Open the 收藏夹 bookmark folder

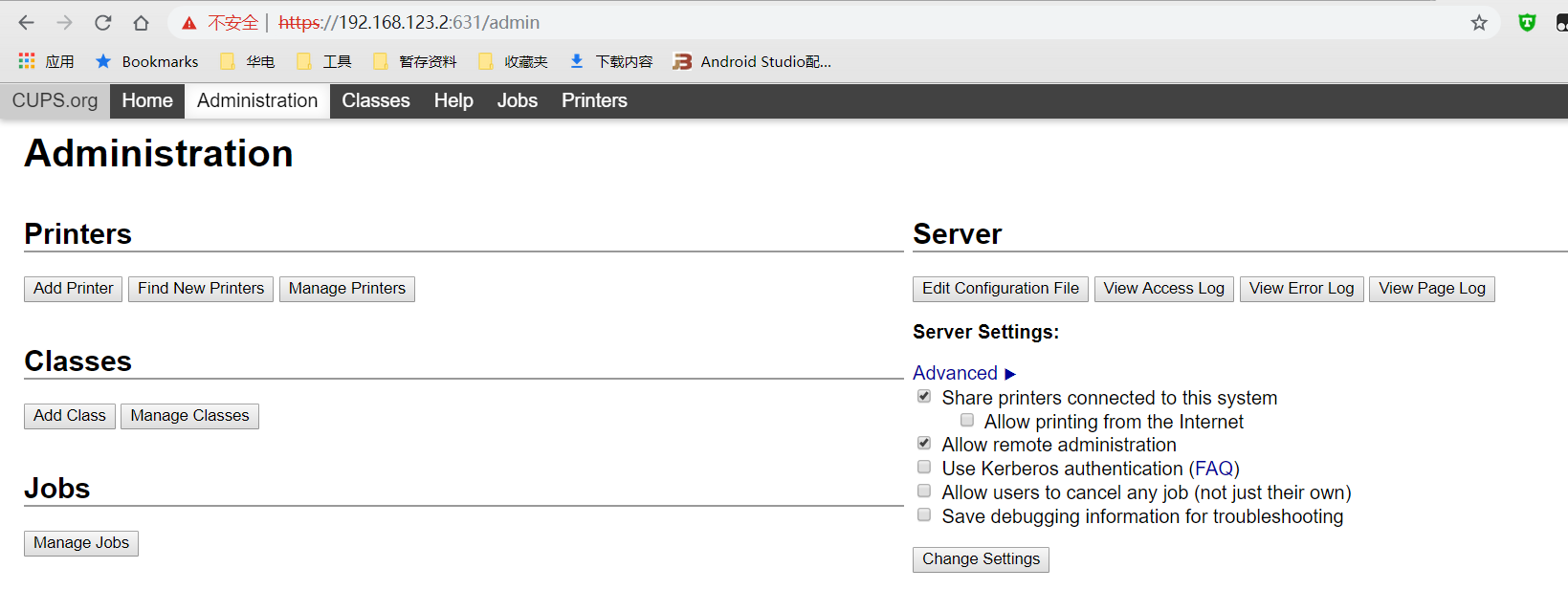tap(513, 61)
